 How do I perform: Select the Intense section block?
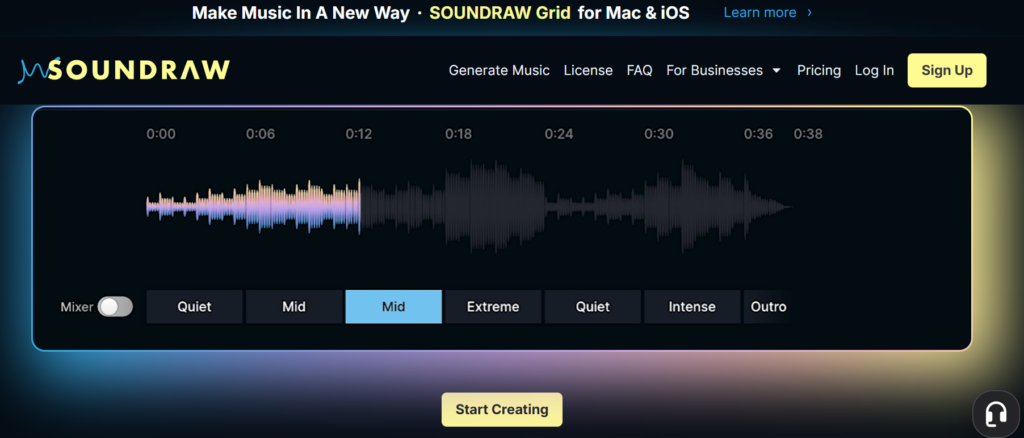tap(692, 307)
